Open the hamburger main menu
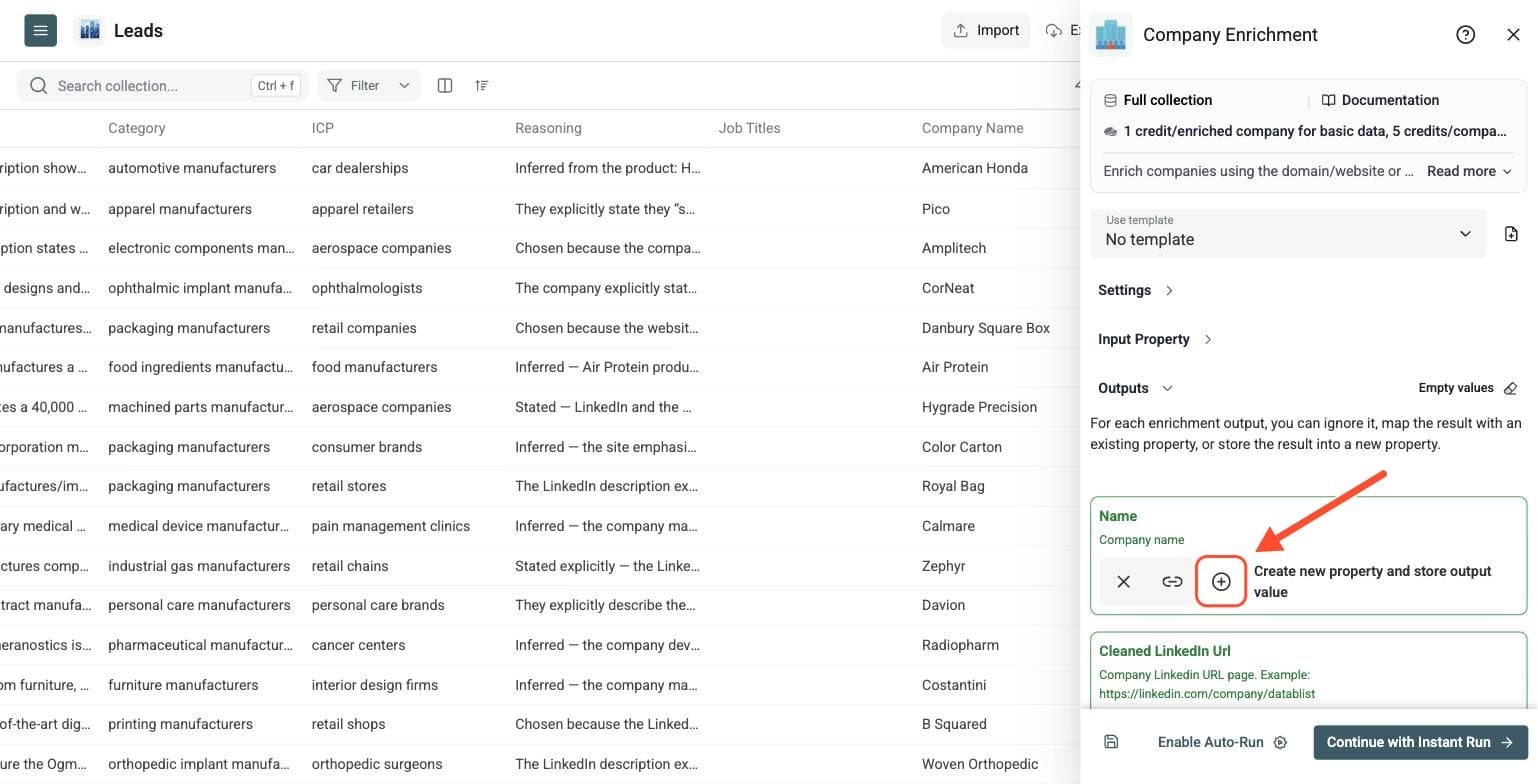This screenshot has width=1538, height=784. click(x=40, y=30)
